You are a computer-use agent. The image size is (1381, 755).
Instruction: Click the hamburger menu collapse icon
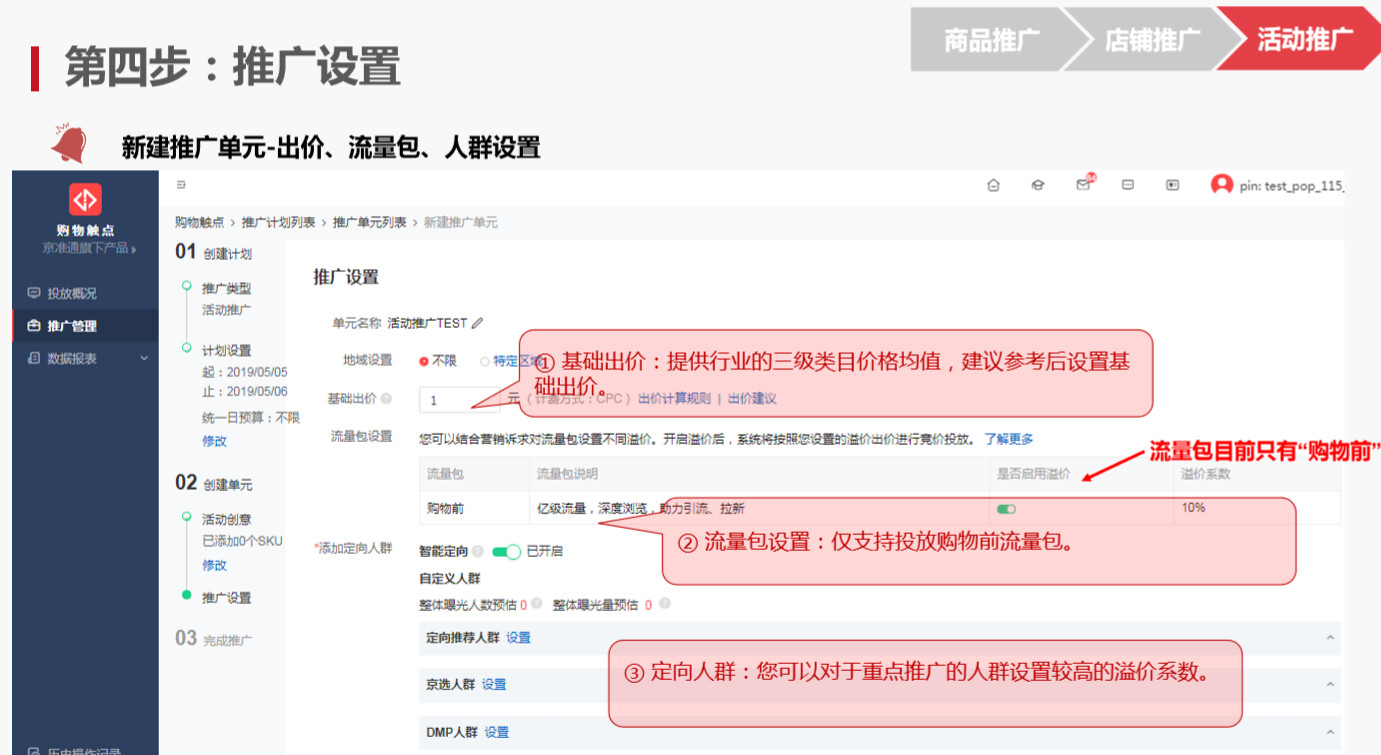[x=181, y=185]
